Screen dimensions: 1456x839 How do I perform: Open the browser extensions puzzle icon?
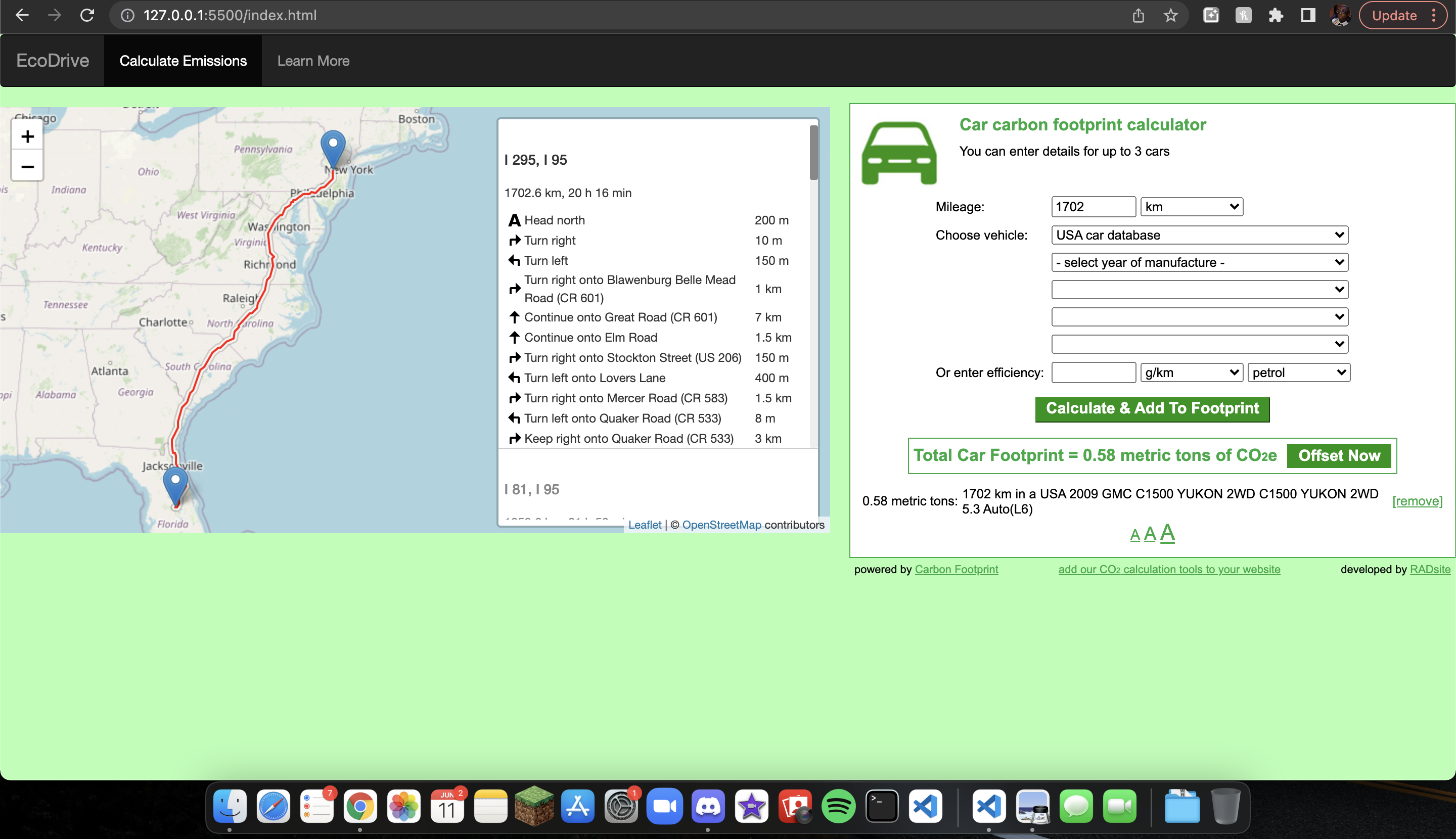[x=1275, y=16]
